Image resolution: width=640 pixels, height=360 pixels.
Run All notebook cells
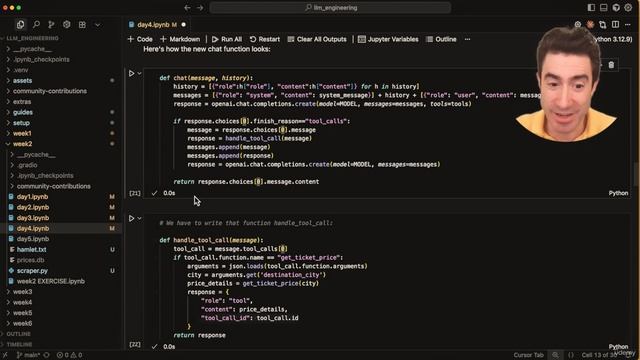click(x=227, y=39)
